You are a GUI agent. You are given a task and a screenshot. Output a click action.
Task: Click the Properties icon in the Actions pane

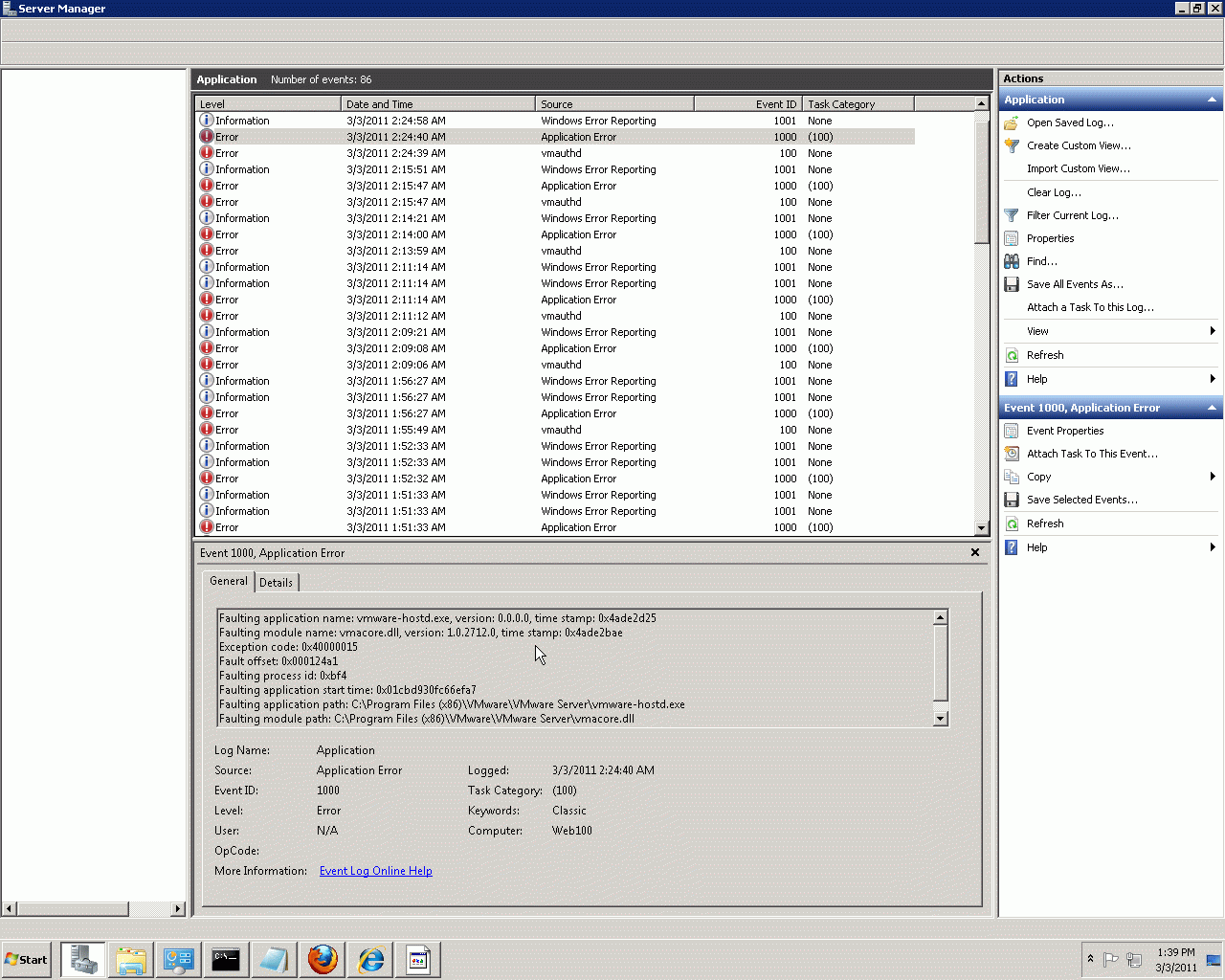(x=1011, y=238)
